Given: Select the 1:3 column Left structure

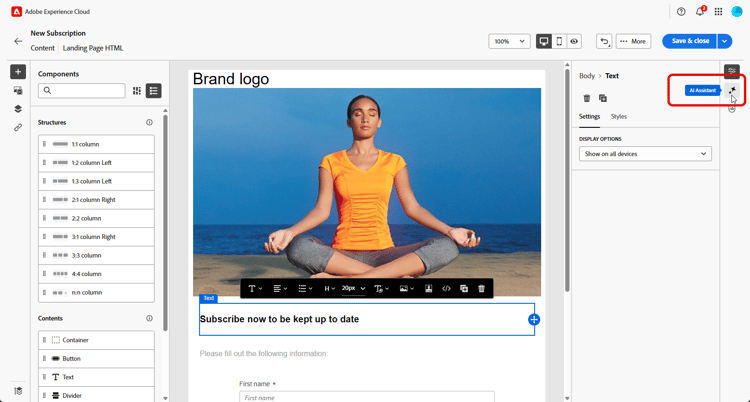Looking at the screenshot, I should (x=96, y=181).
